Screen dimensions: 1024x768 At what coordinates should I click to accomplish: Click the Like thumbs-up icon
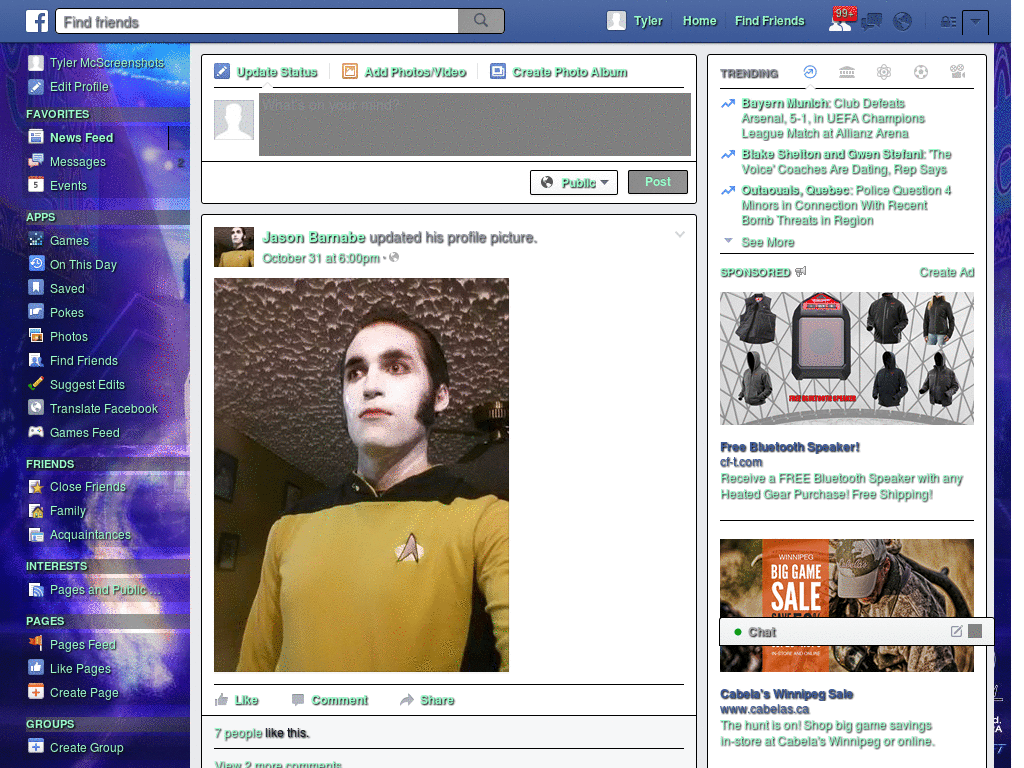click(x=221, y=700)
